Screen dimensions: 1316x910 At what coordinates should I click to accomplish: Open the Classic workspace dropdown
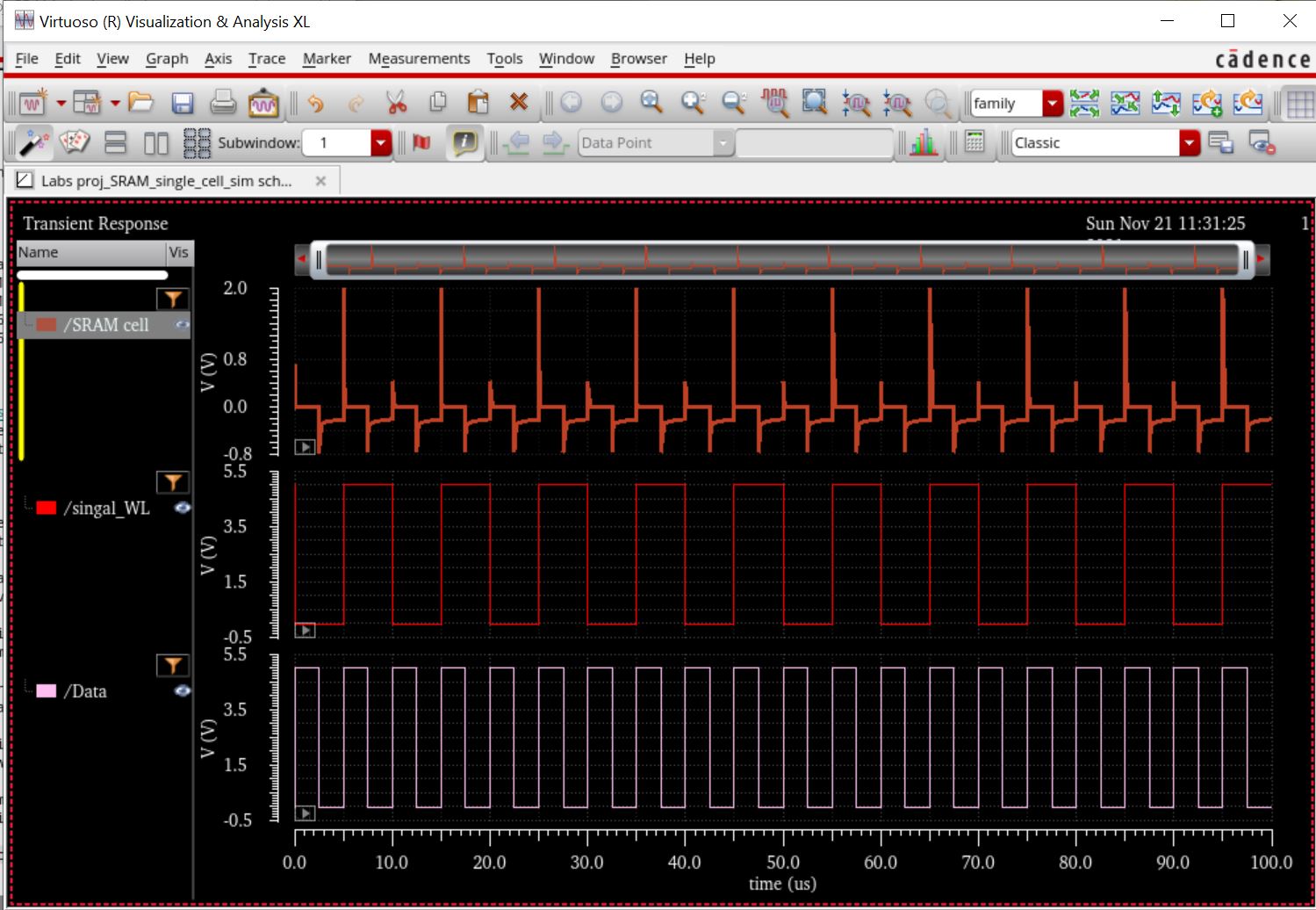1189,142
